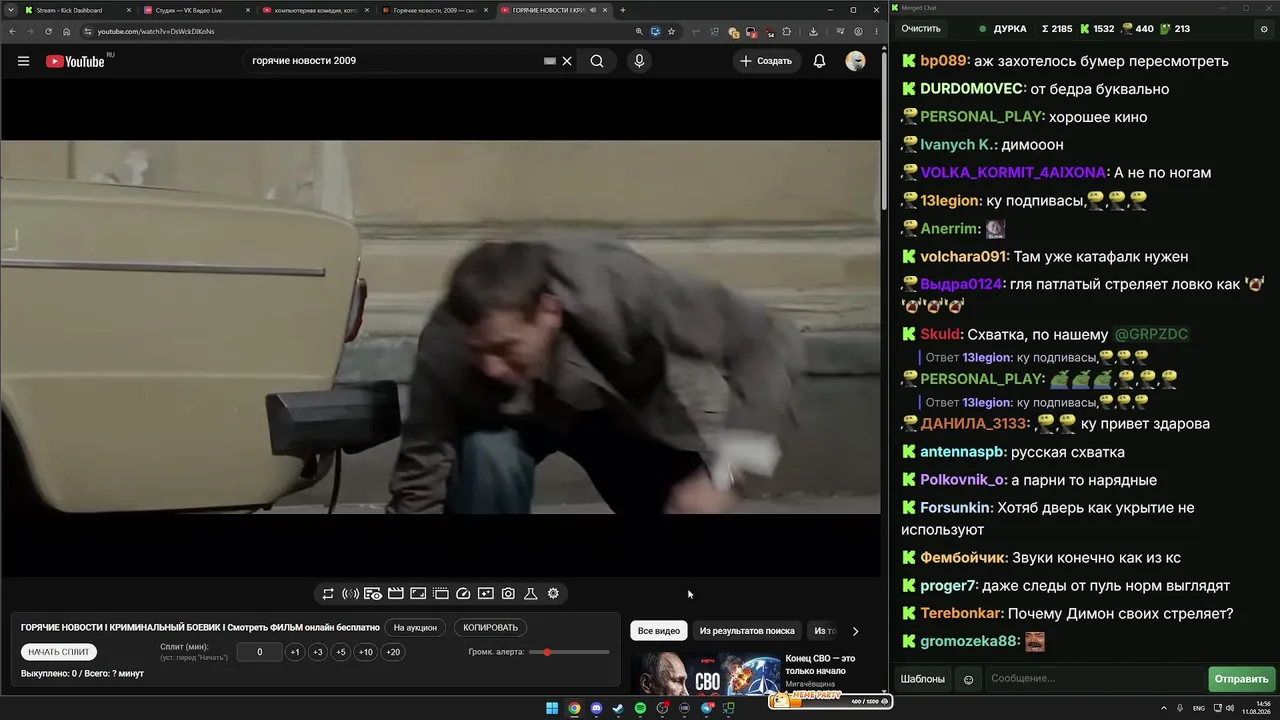Open the on-screen keyboard in search box
Image resolution: width=1280 pixels, height=720 pixels.
(x=549, y=61)
